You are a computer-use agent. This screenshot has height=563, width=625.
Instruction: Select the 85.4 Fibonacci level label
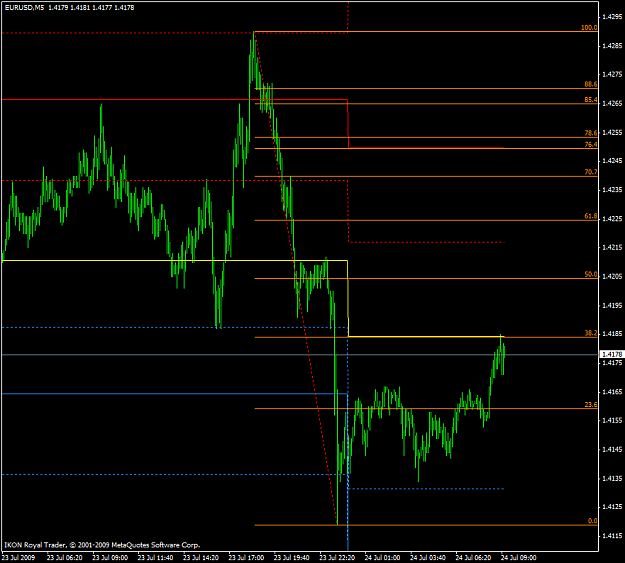[x=591, y=100]
